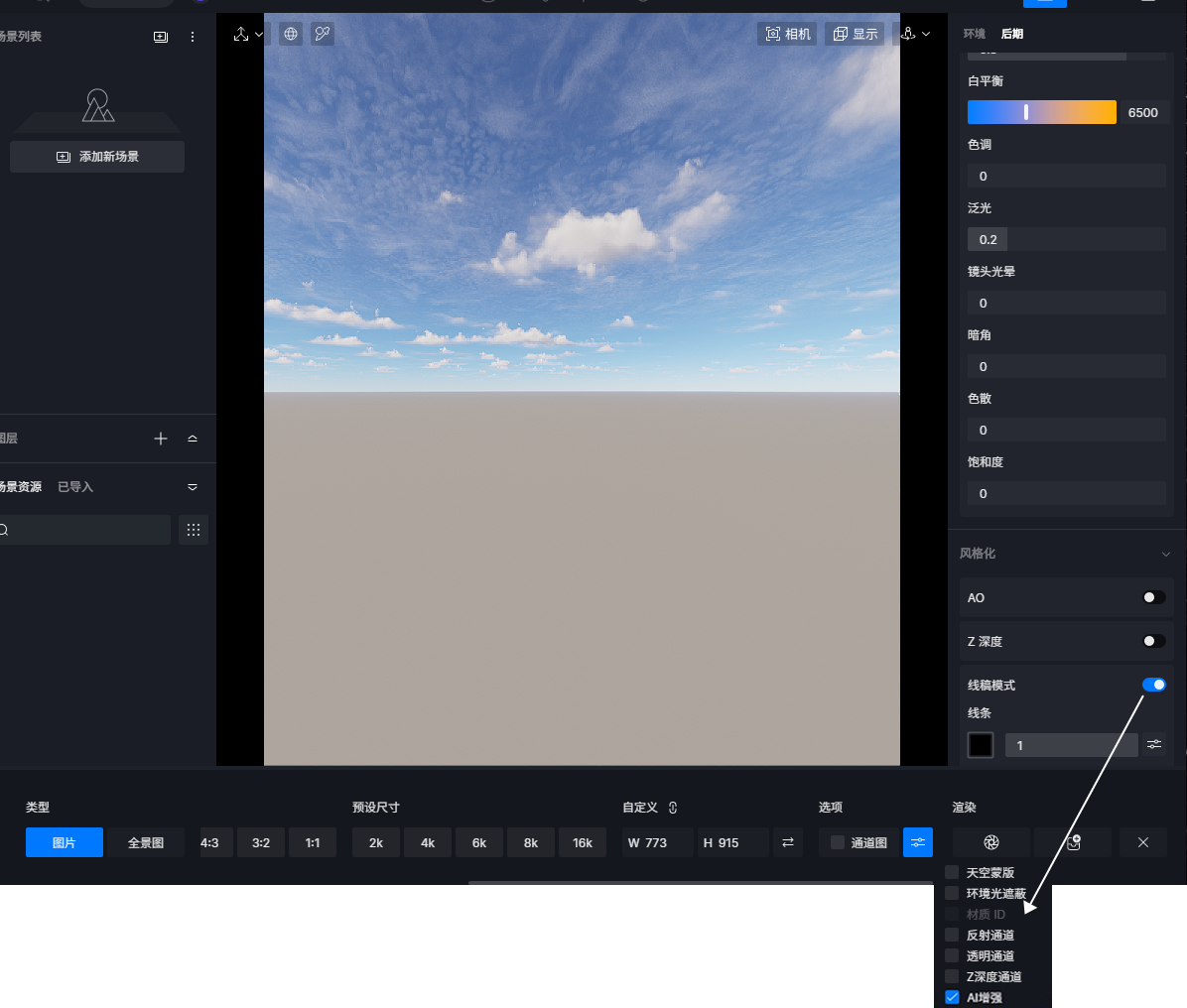Collapse the 风格化 section

pyautogui.click(x=1166, y=554)
